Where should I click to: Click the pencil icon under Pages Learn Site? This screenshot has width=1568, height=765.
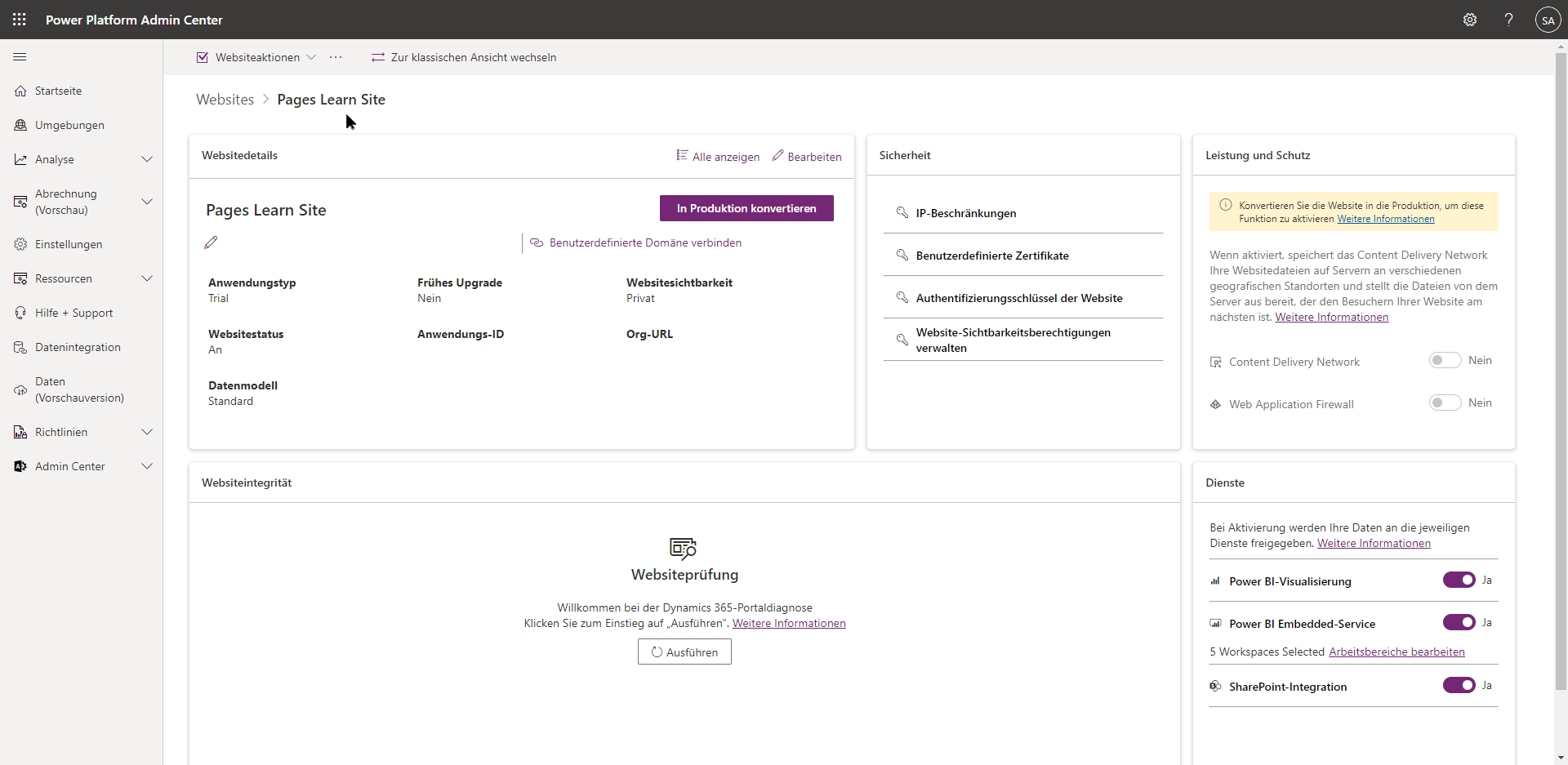[211, 242]
